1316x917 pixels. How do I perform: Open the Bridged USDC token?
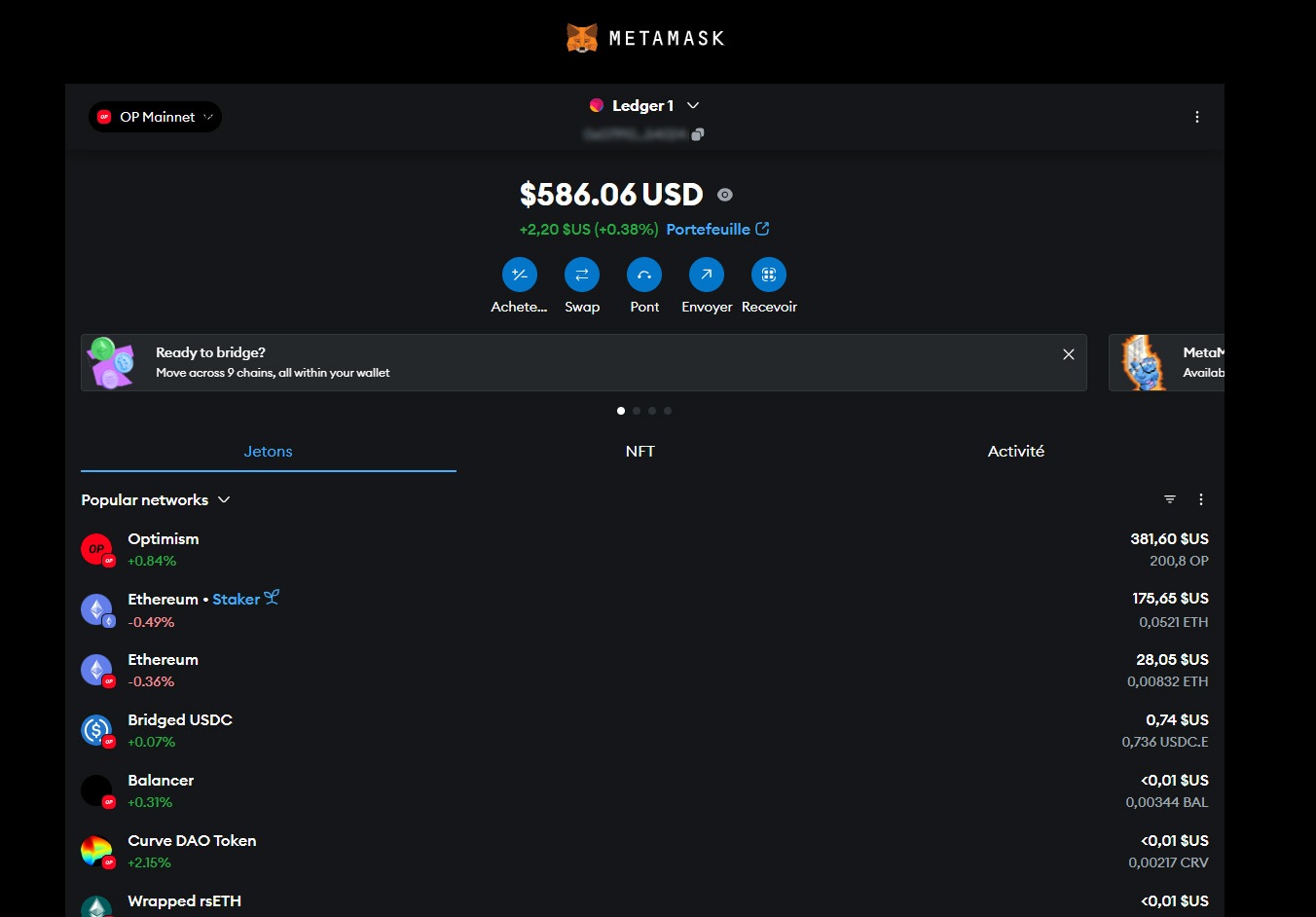(644, 731)
